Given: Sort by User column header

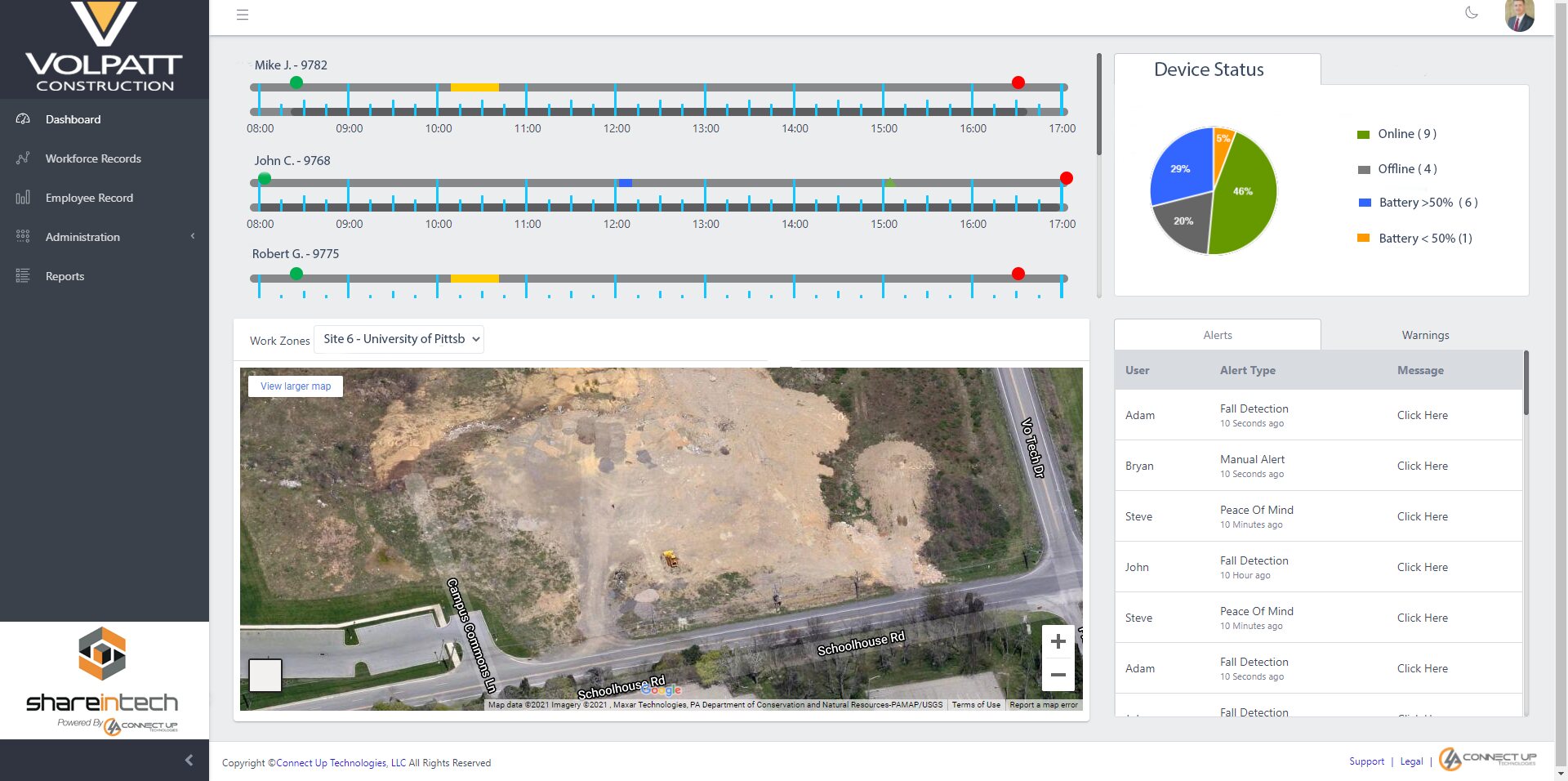Looking at the screenshot, I should (x=1137, y=370).
